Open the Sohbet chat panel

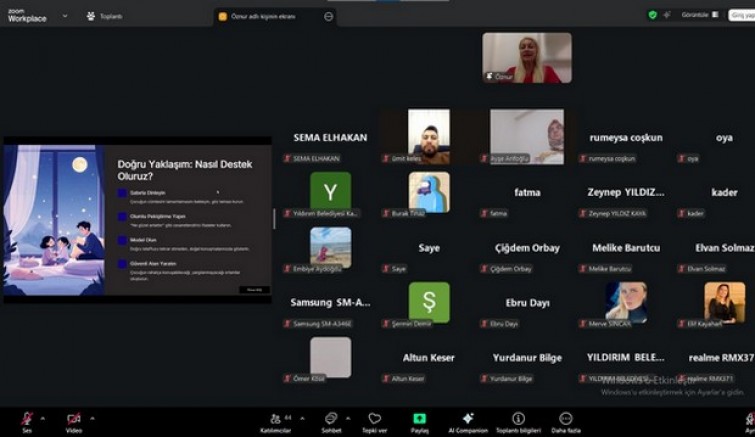(330, 419)
